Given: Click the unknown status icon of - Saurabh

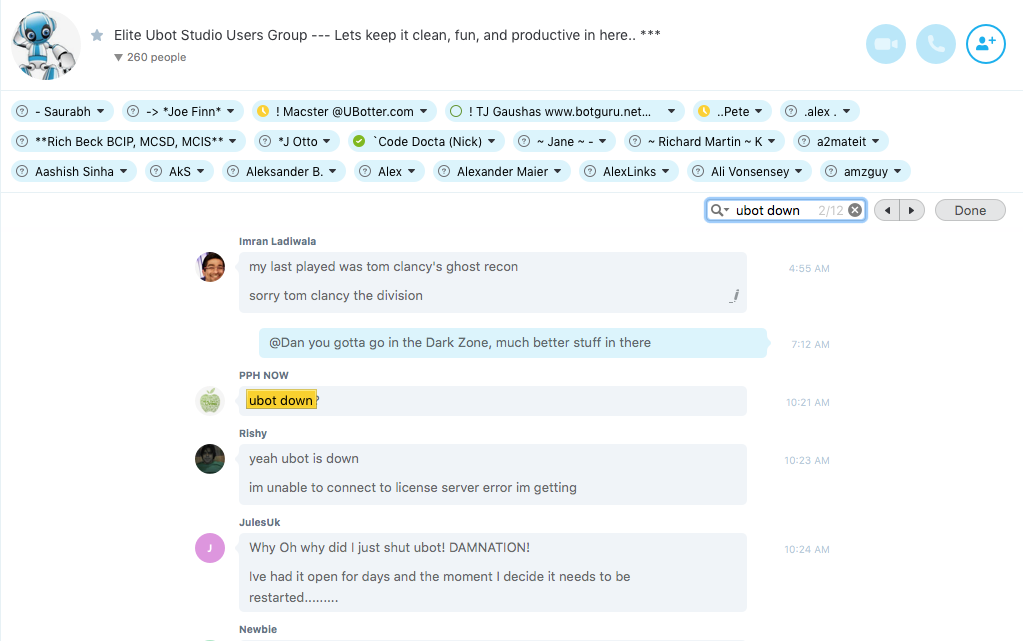Looking at the screenshot, I should pyautogui.click(x=22, y=112).
